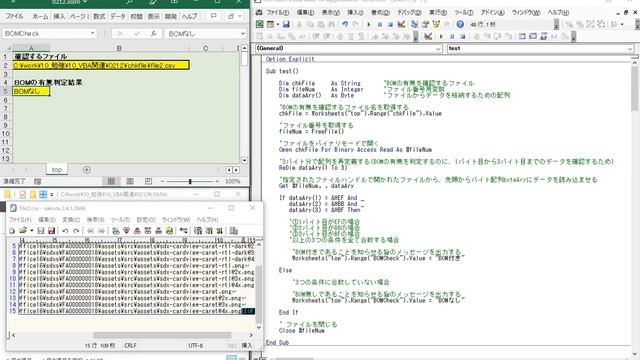
Task: Open the ホーム tab in Excel ribbon
Action: click(x=40, y=16)
